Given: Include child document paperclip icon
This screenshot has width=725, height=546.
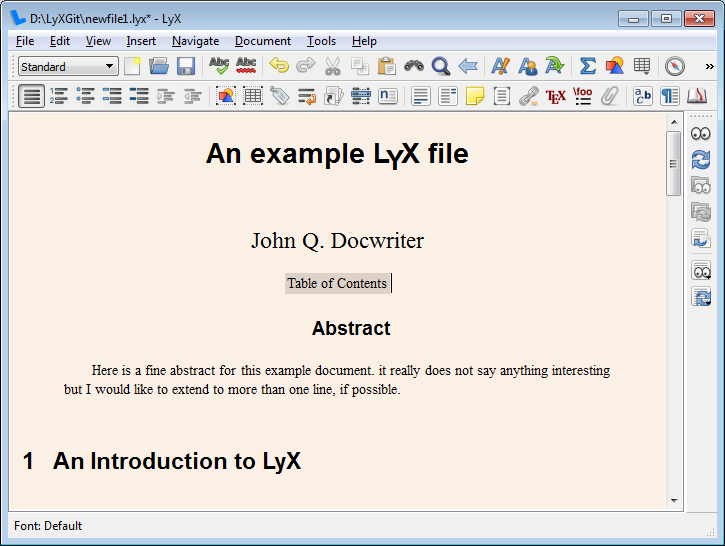Looking at the screenshot, I should (610, 96).
